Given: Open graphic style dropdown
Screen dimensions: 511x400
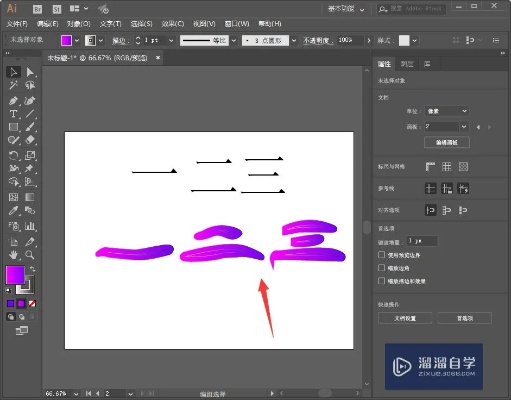Looking at the screenshot, I should (414, 40).
